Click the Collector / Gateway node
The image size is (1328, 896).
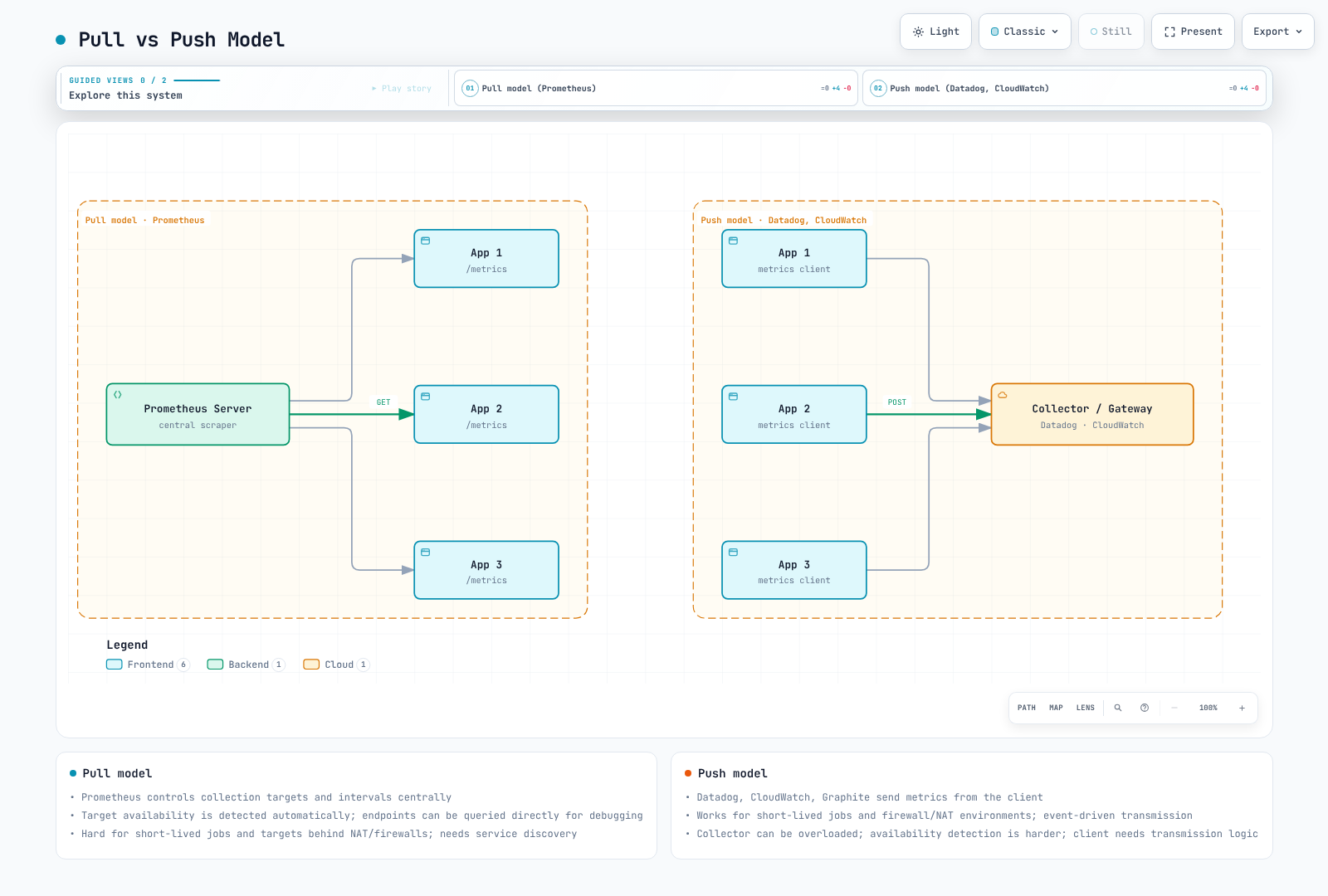coord(1092,414)
